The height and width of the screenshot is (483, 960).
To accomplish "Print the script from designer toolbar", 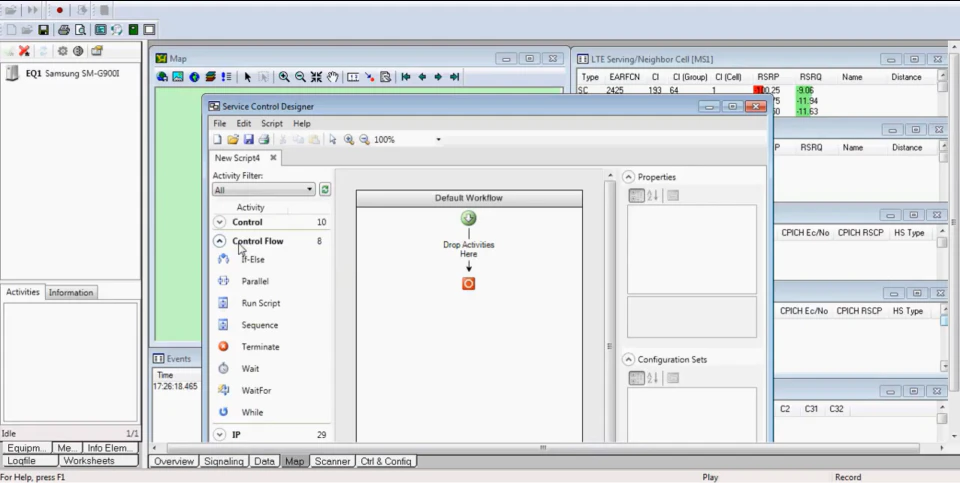I will (264, 140).
